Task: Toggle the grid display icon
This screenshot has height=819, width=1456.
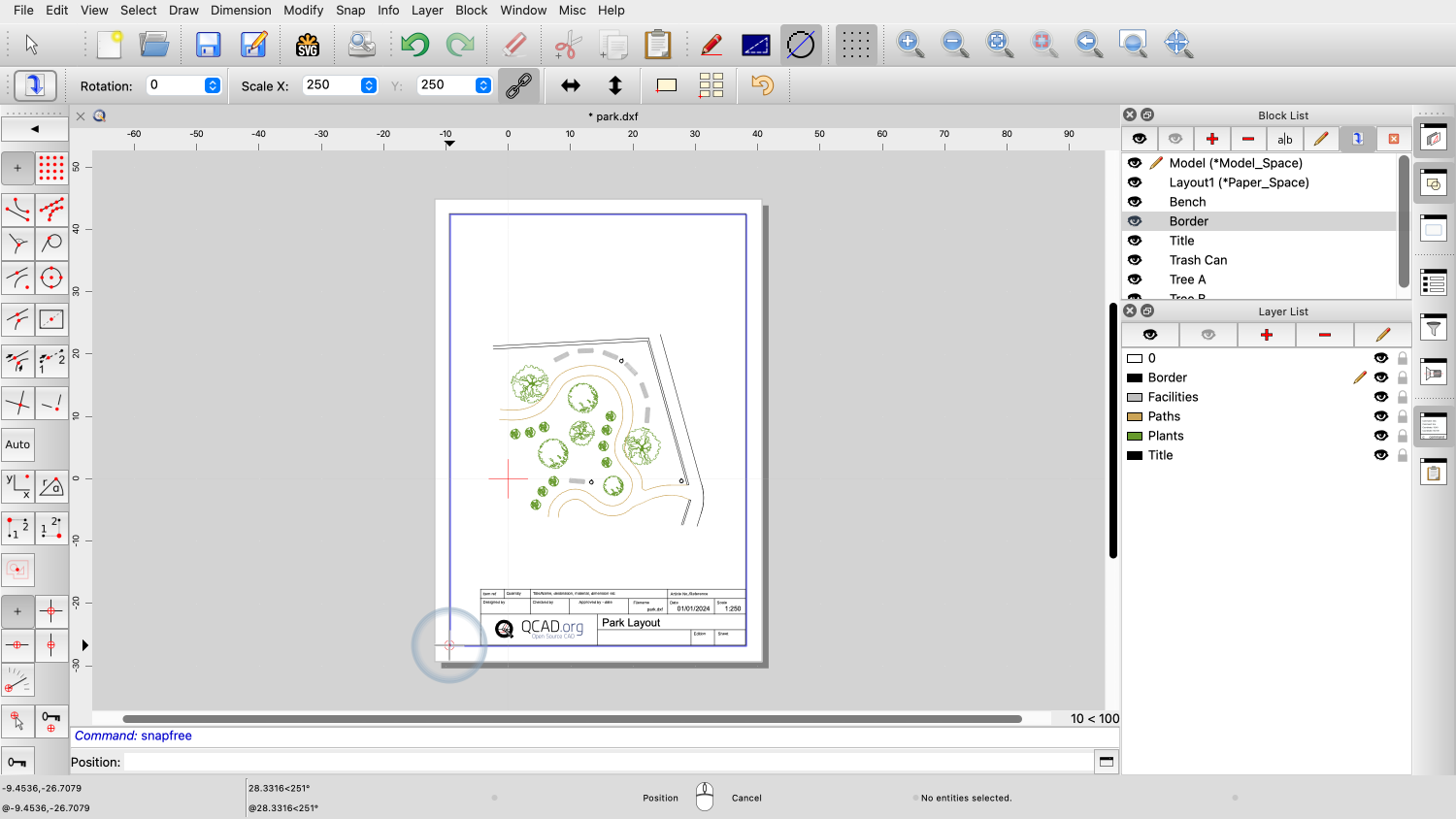Action: pos(855,45)
